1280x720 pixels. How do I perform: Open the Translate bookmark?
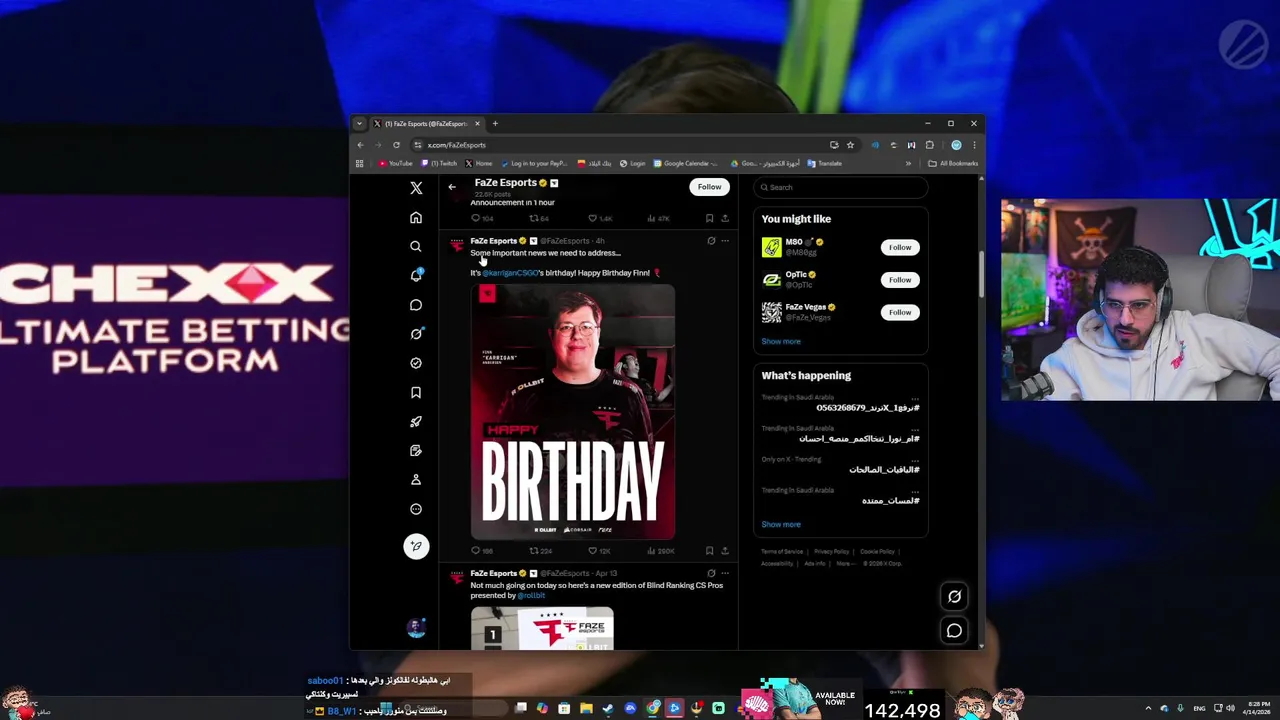coord(824,163)
